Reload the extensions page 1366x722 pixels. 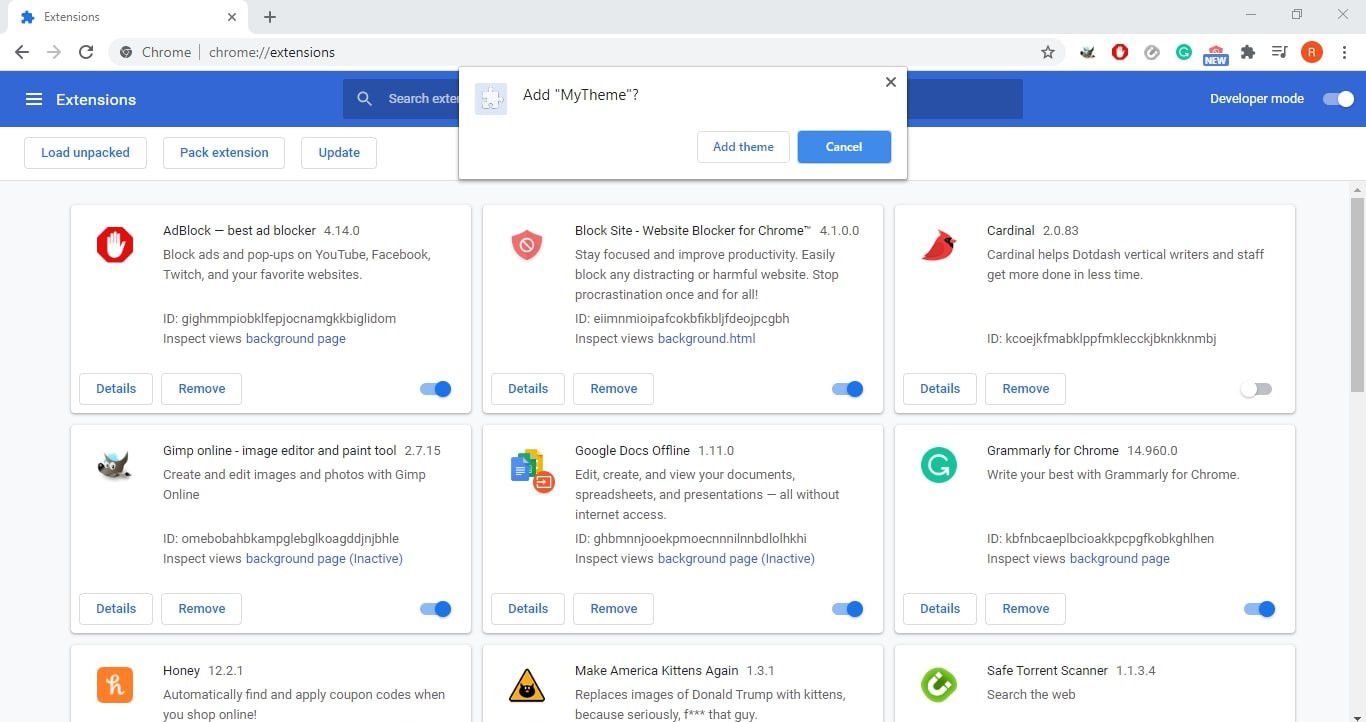pos(86,52)
